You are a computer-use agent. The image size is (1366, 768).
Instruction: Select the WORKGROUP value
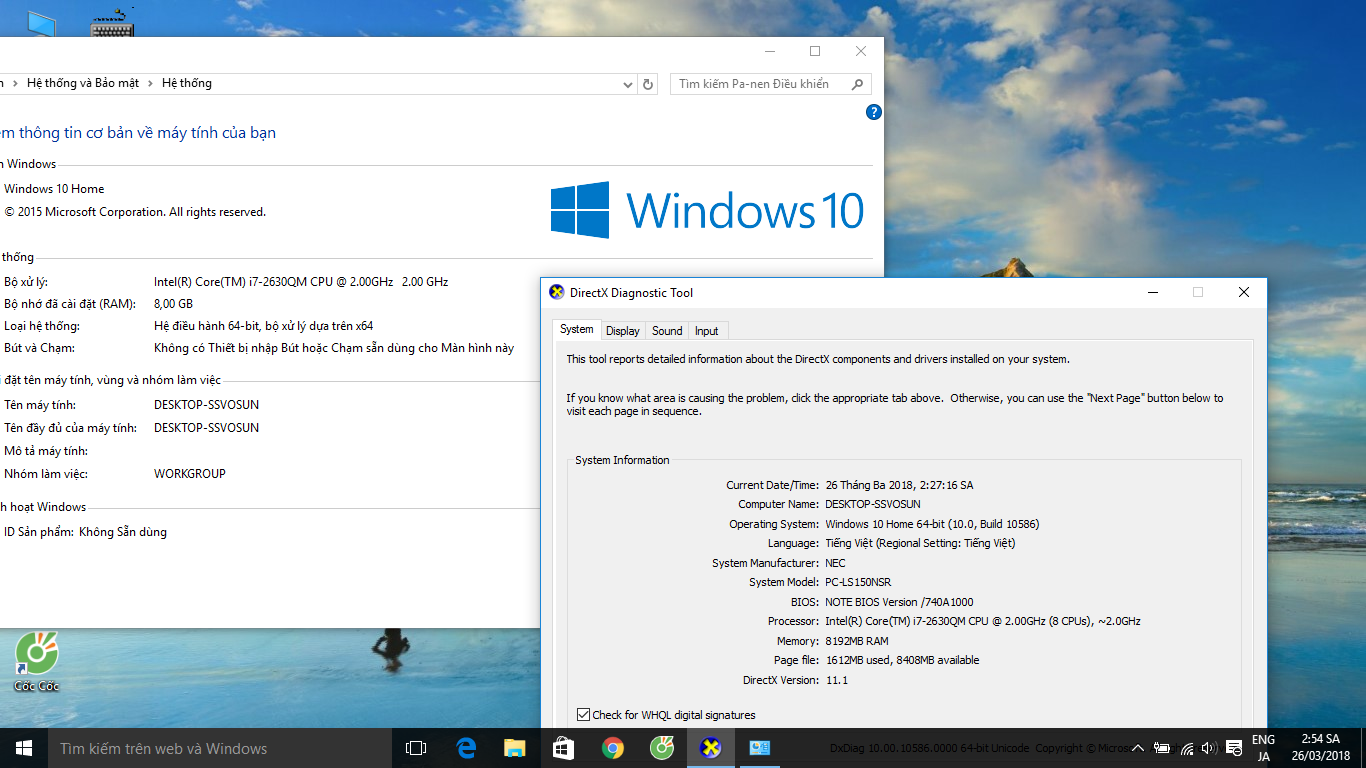pyautogui.click(x=190, y=474)
